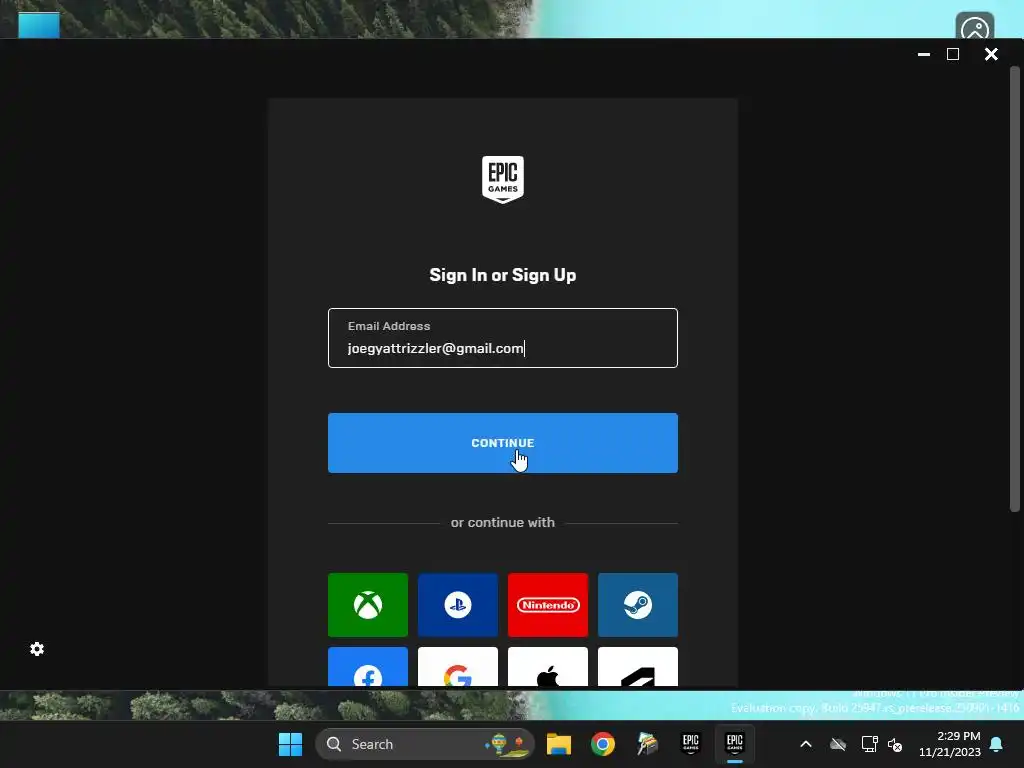The width and height of the screenshot is (1024, 768).
Task: Click the blue CONTINUE button
Action: tap(503, 443)
